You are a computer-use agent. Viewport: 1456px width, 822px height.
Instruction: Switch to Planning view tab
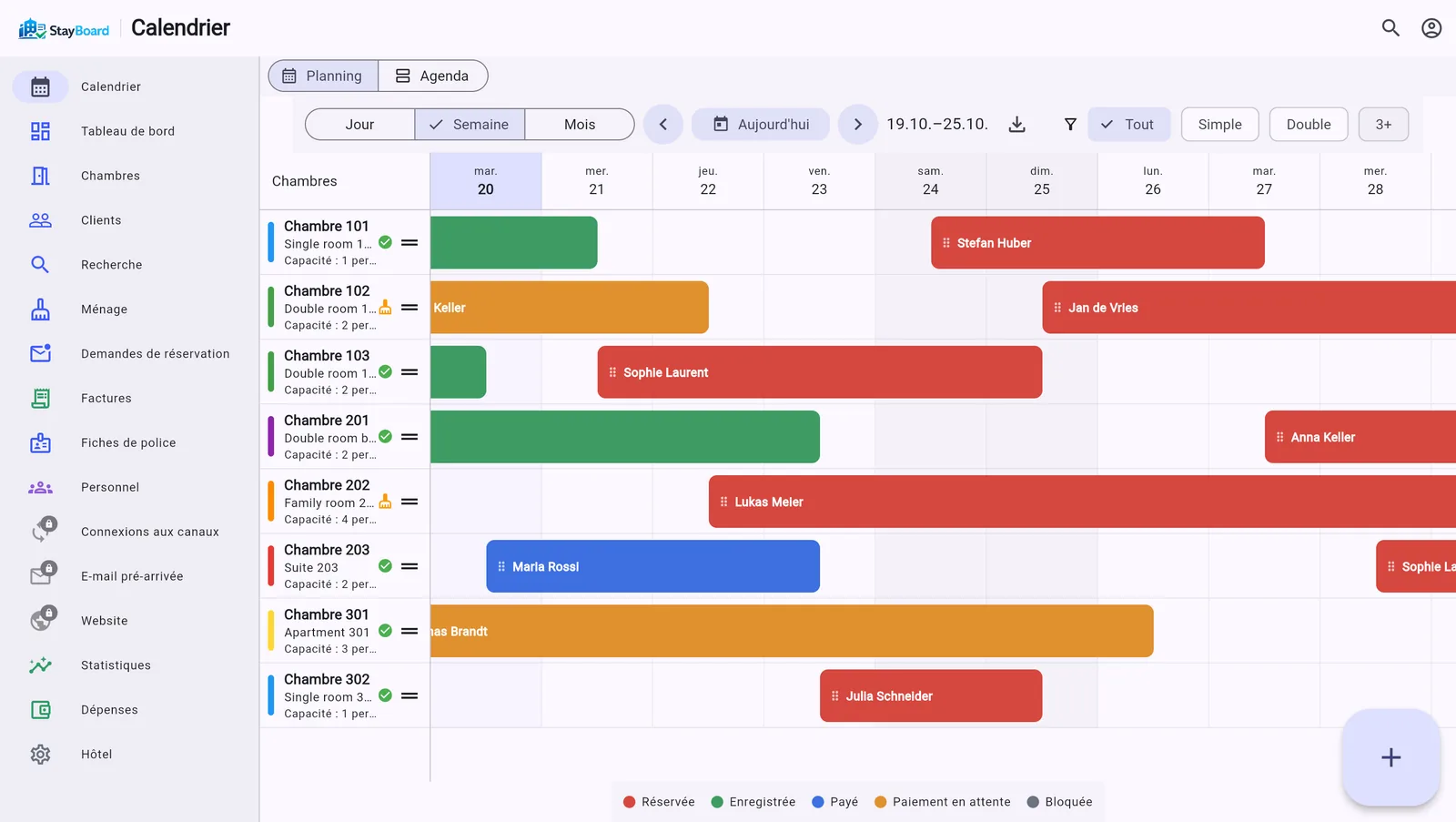323,76
